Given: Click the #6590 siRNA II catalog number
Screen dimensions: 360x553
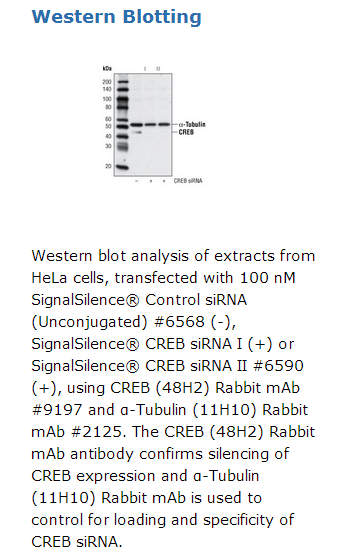Looking at the screenshot, I should coord(278,366).
